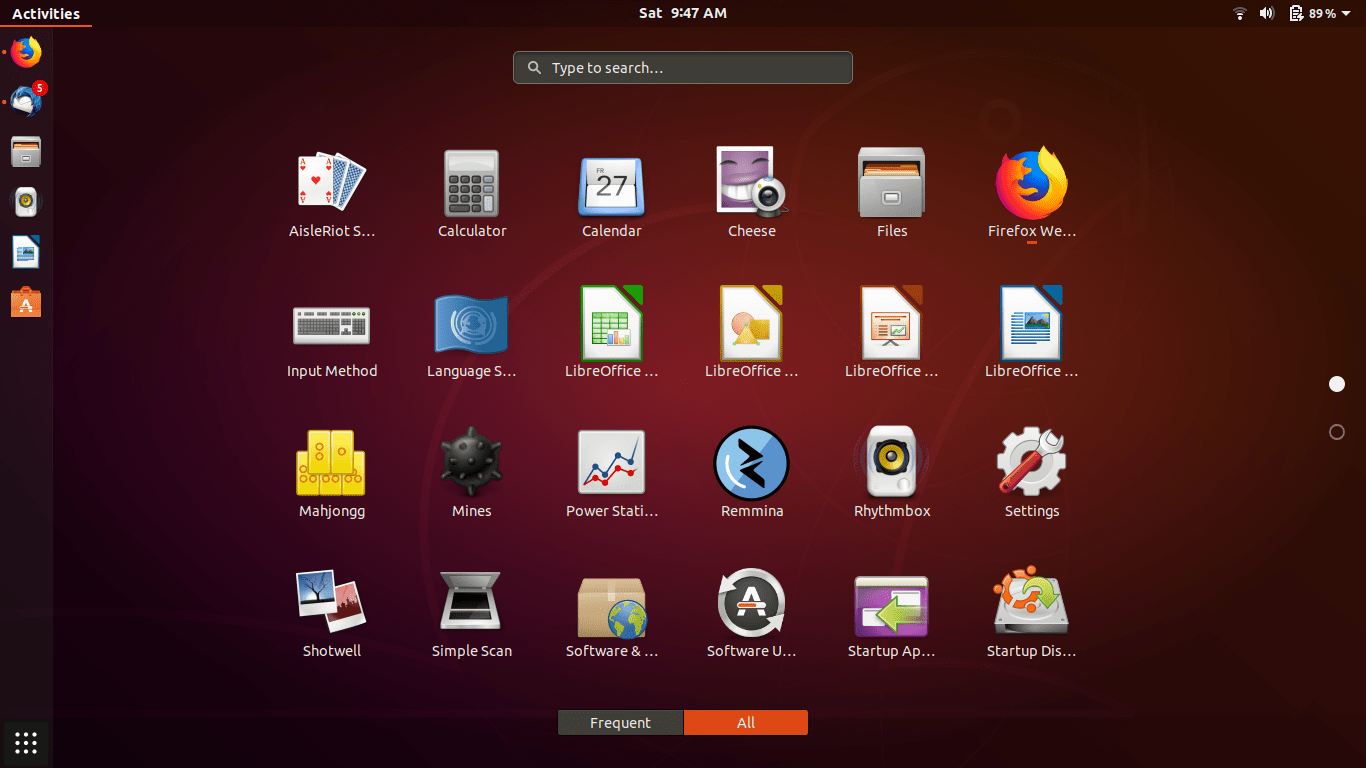
Task: Open Remmina remote desktop client
Action: pos(752,474)
